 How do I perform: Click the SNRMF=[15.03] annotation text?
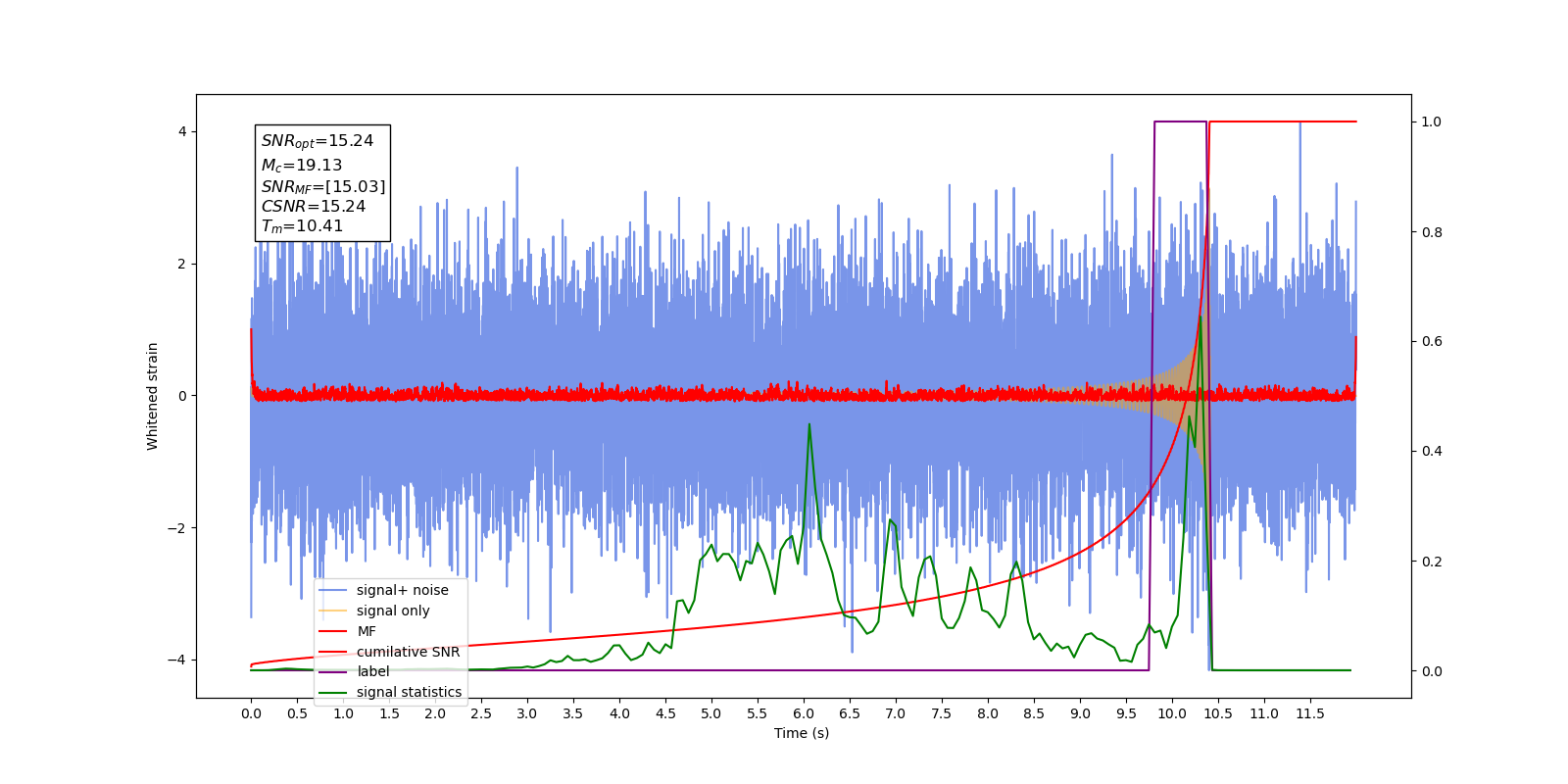point(323,186)
